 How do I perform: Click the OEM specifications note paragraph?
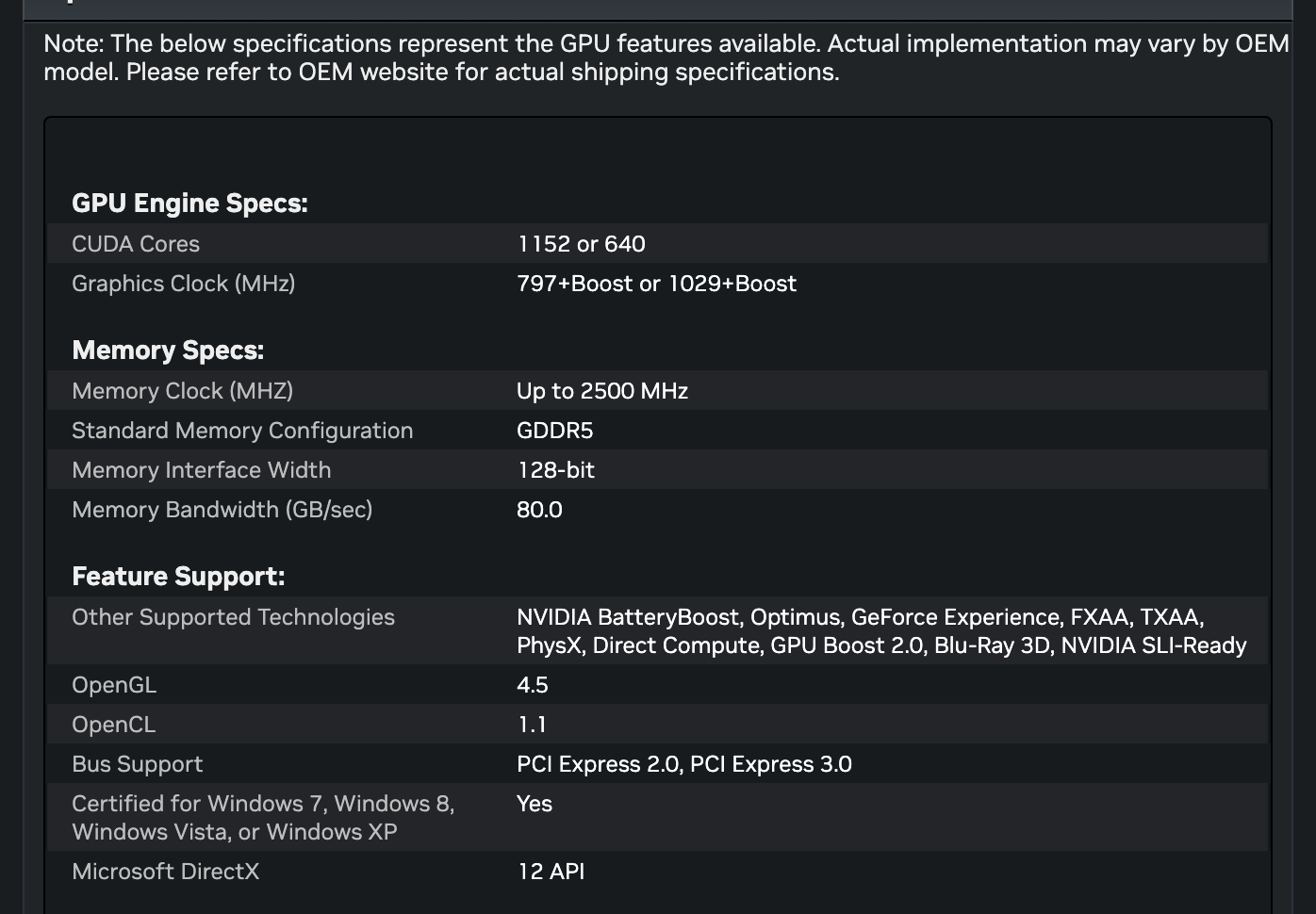(x=666, y=57)
